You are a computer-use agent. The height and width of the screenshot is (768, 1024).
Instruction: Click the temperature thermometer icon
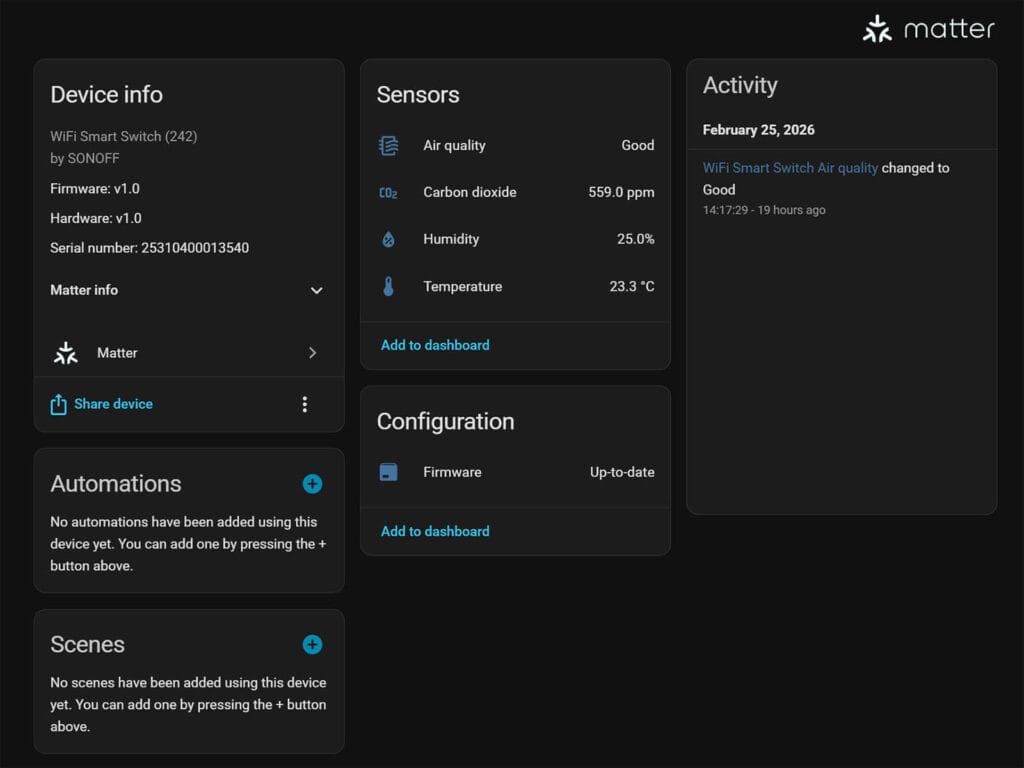pos(389,287)
